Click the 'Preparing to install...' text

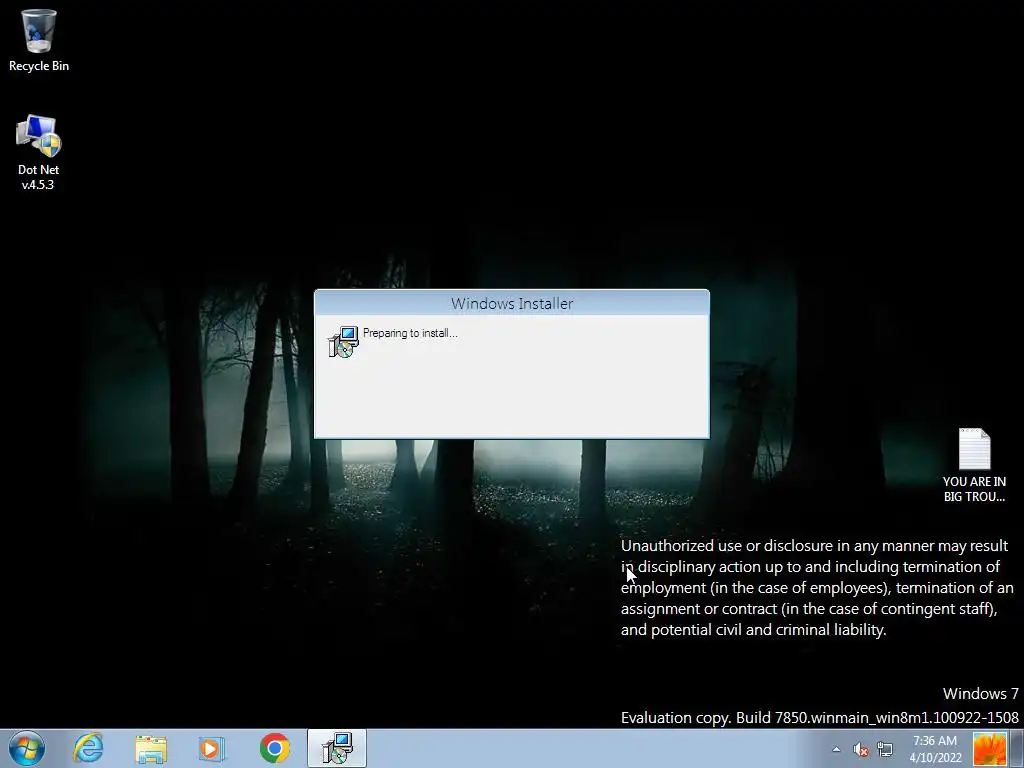coord(410,333)
